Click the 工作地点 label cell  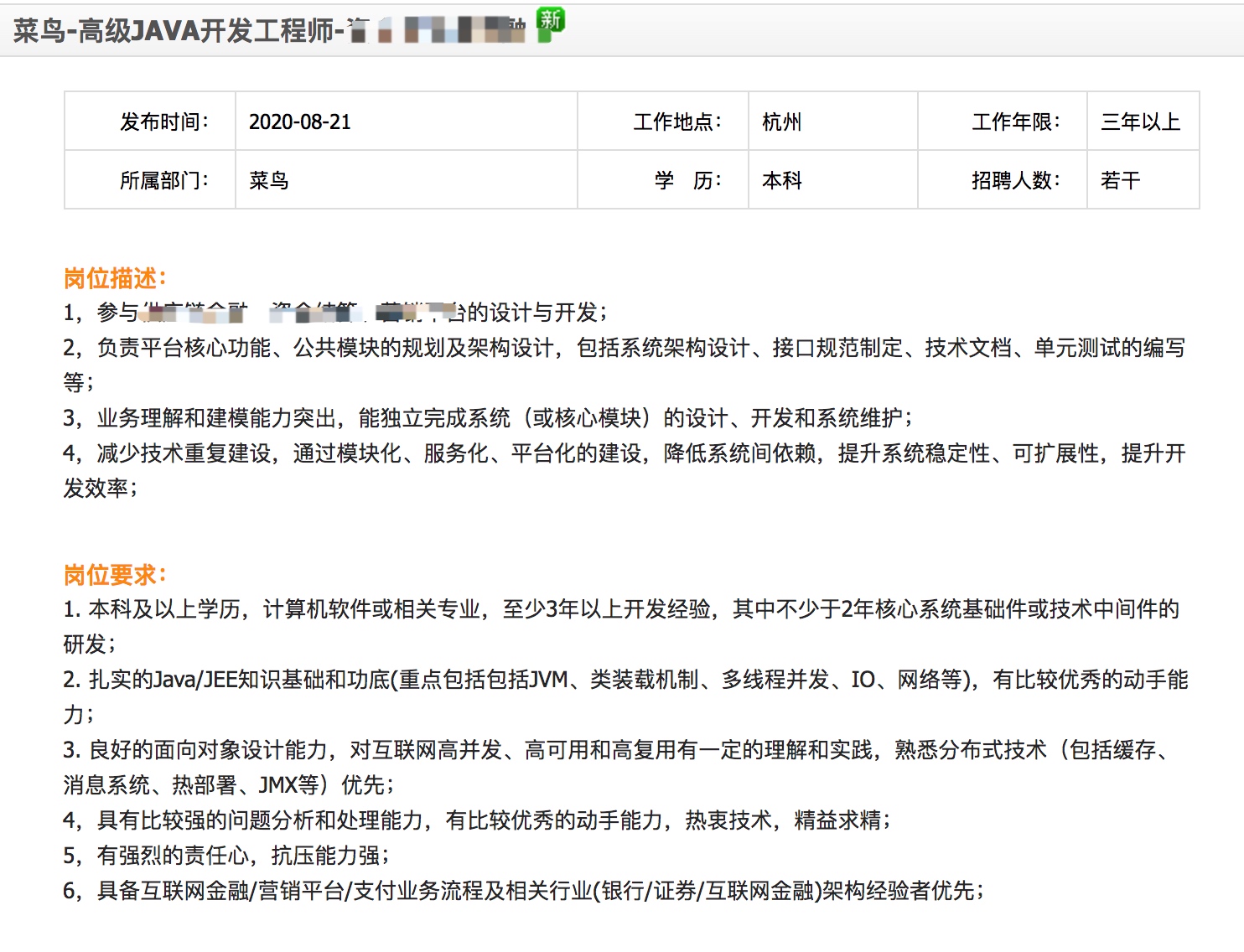[676, 122]
